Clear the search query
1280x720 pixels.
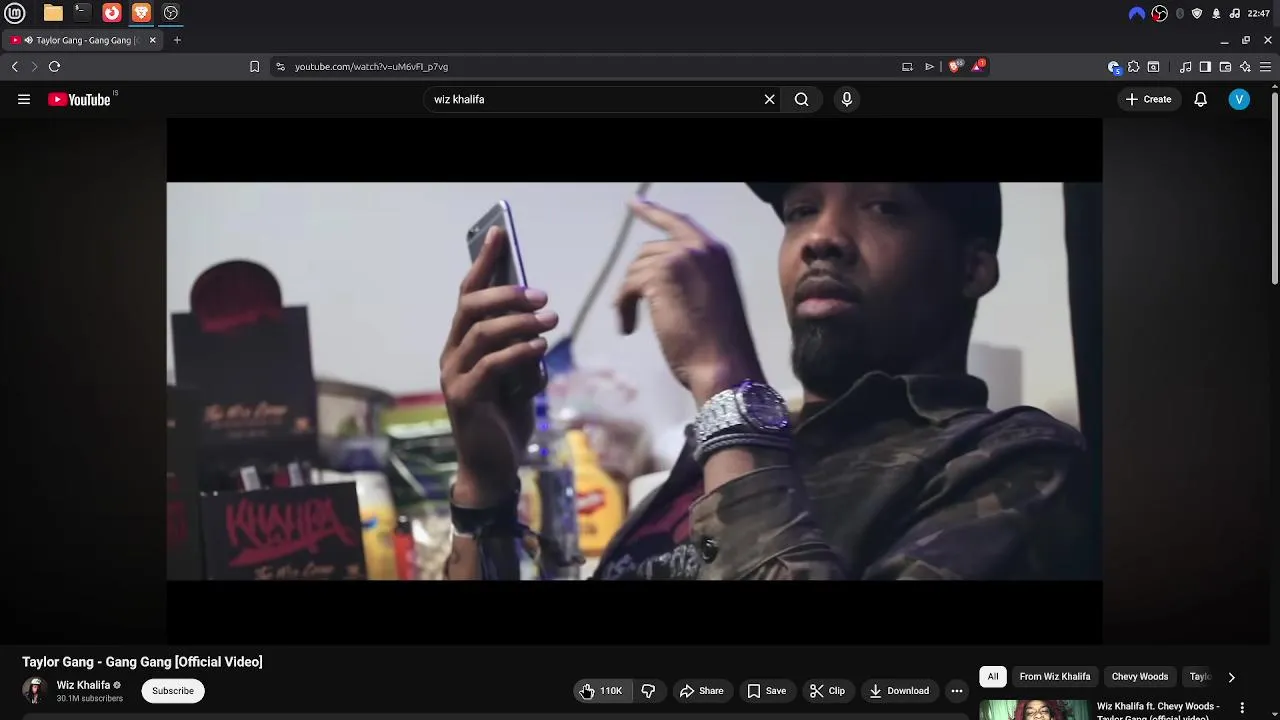tap(770, 99)
